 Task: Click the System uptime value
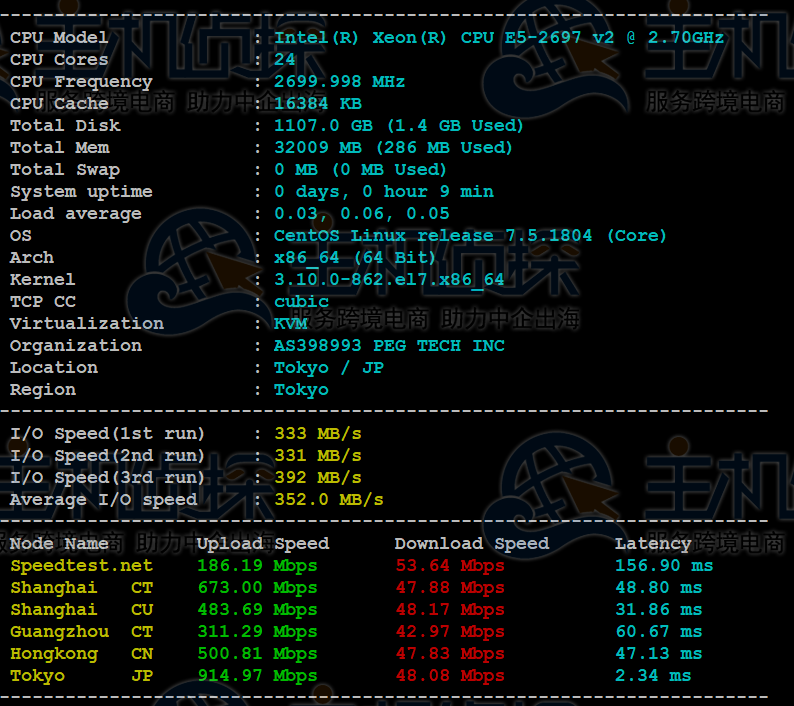pos(383,192)
